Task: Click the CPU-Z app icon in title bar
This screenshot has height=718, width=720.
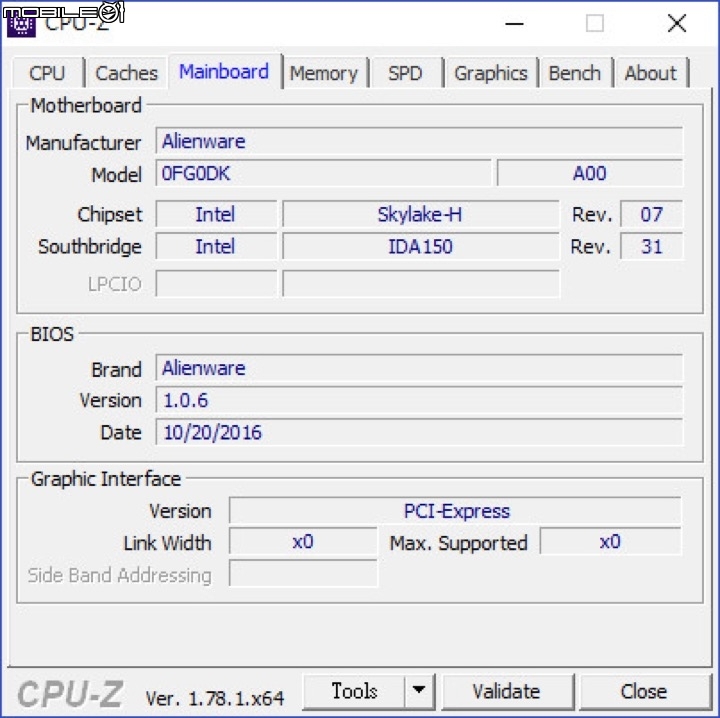Action: point(21,24)
